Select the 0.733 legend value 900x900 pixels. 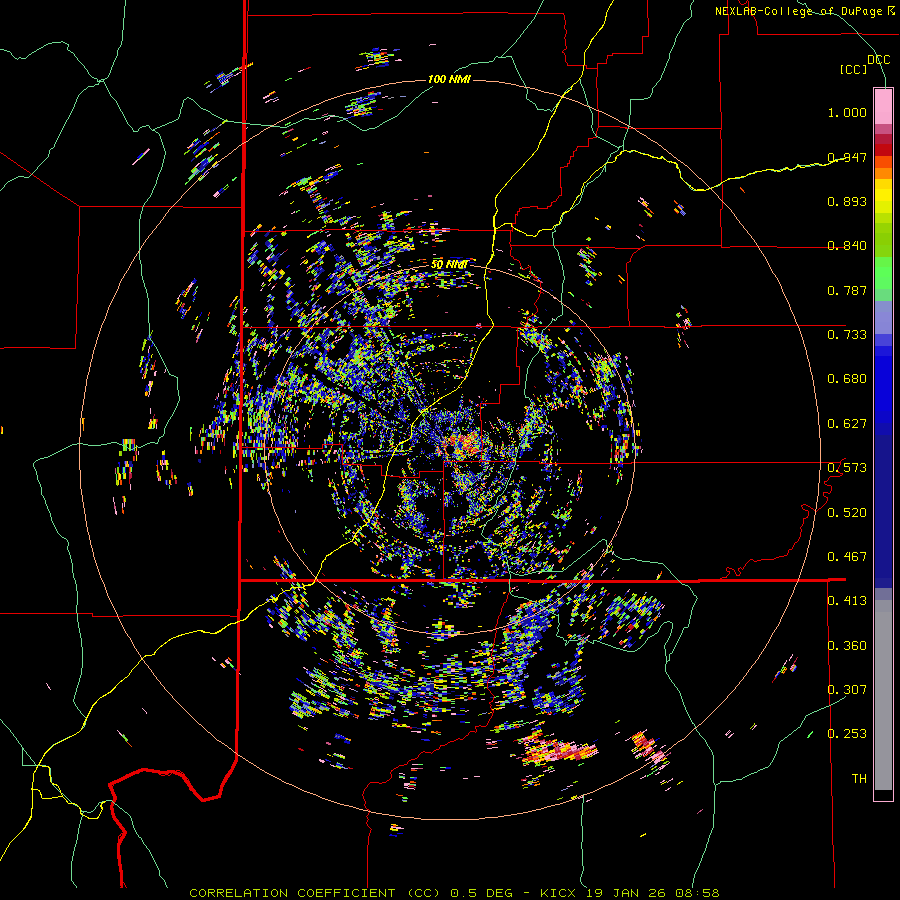(847, 335)
